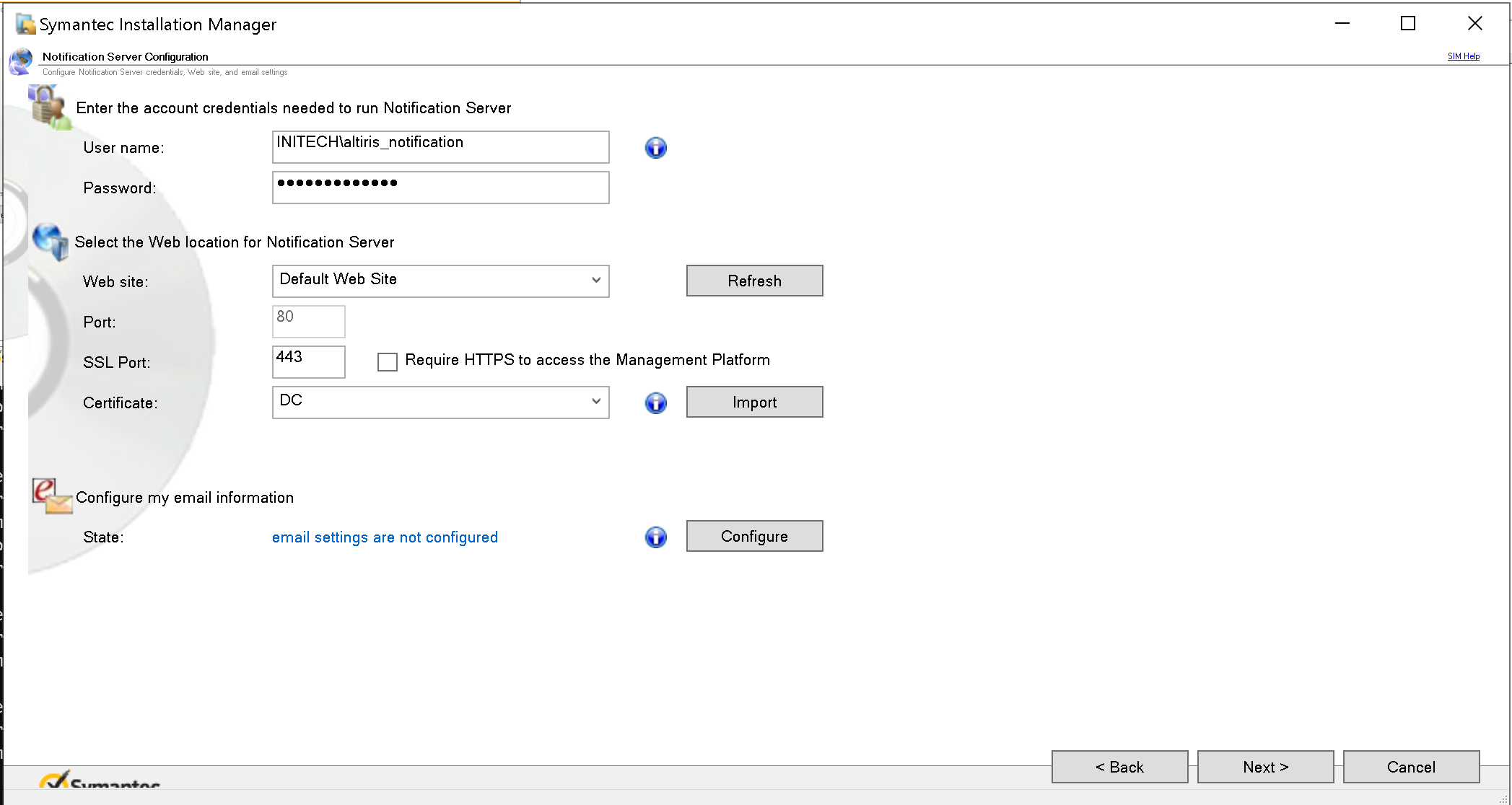The height and width of the screenshot is (805, 1512).
Task: Click the info icon next to User name
Action: (655, 148)
